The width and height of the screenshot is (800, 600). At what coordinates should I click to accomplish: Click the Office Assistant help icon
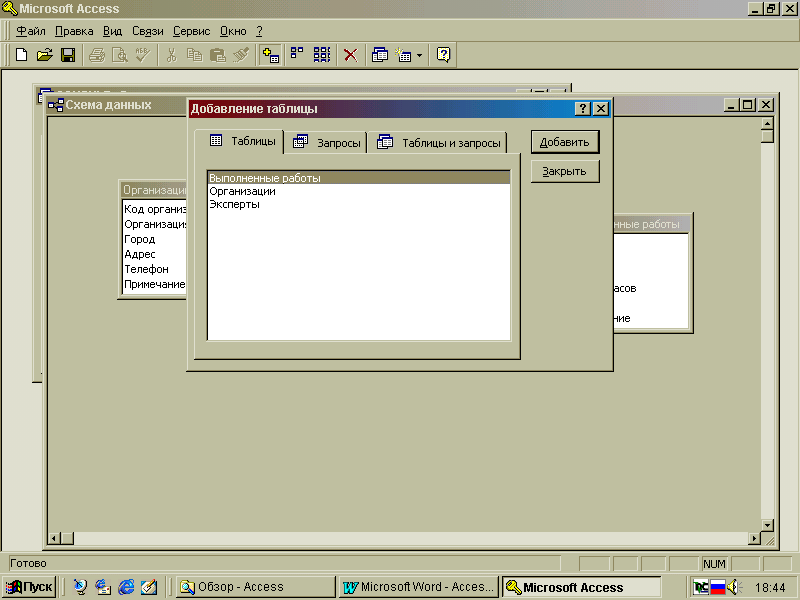coord(443,55)
